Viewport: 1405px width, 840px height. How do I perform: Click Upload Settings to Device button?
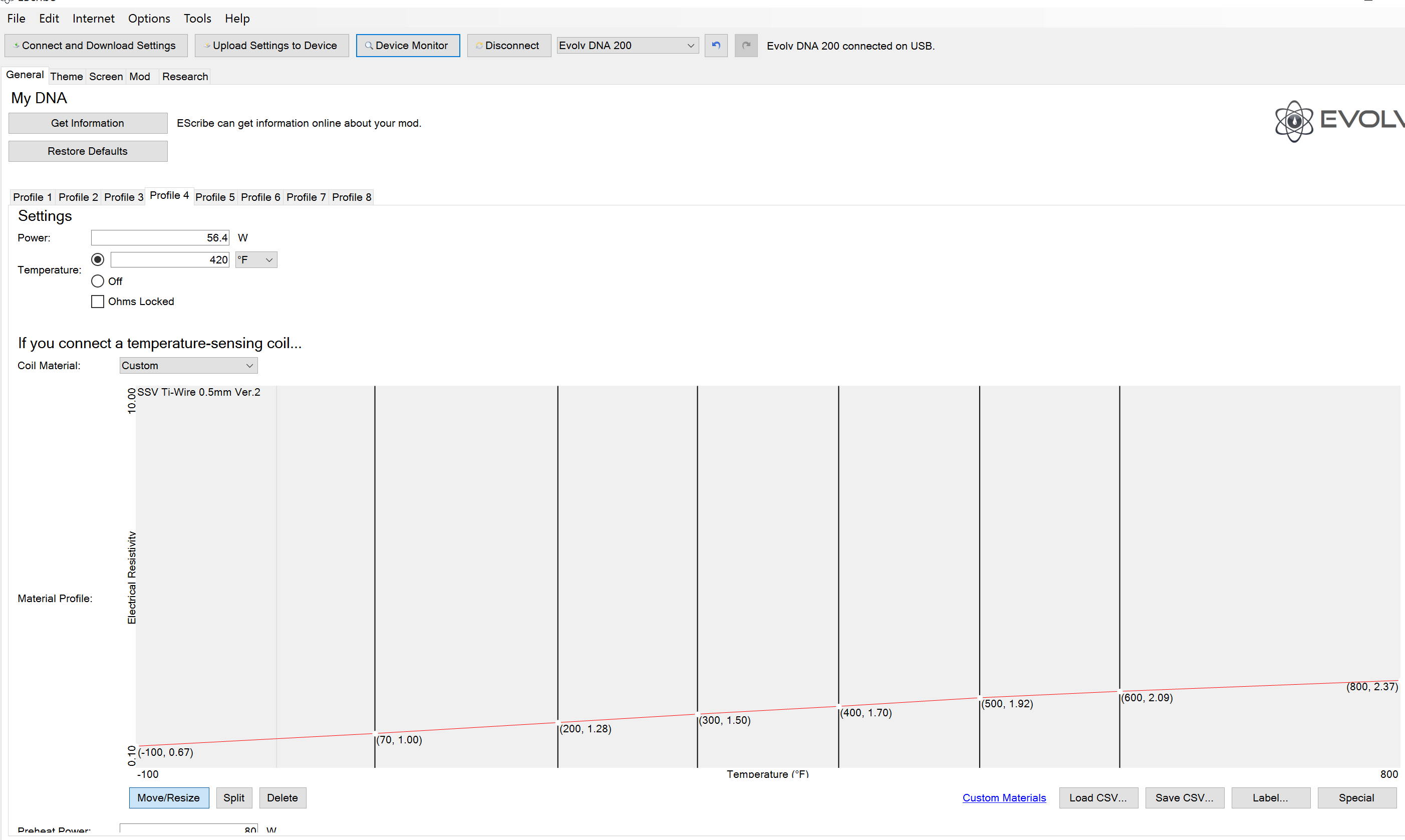pyautogui.click(x=271, y=45)
